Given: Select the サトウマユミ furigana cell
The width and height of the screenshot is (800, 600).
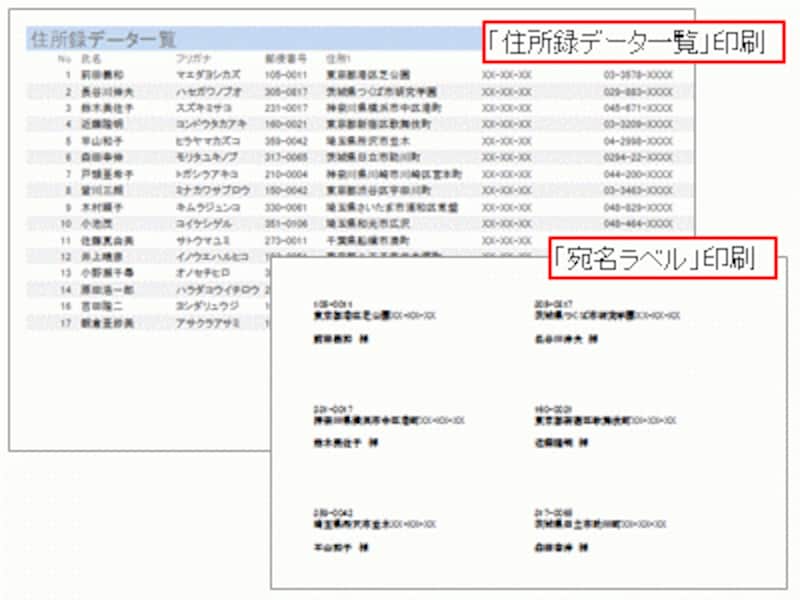Looking at the screenshot, I should point(203,240).
